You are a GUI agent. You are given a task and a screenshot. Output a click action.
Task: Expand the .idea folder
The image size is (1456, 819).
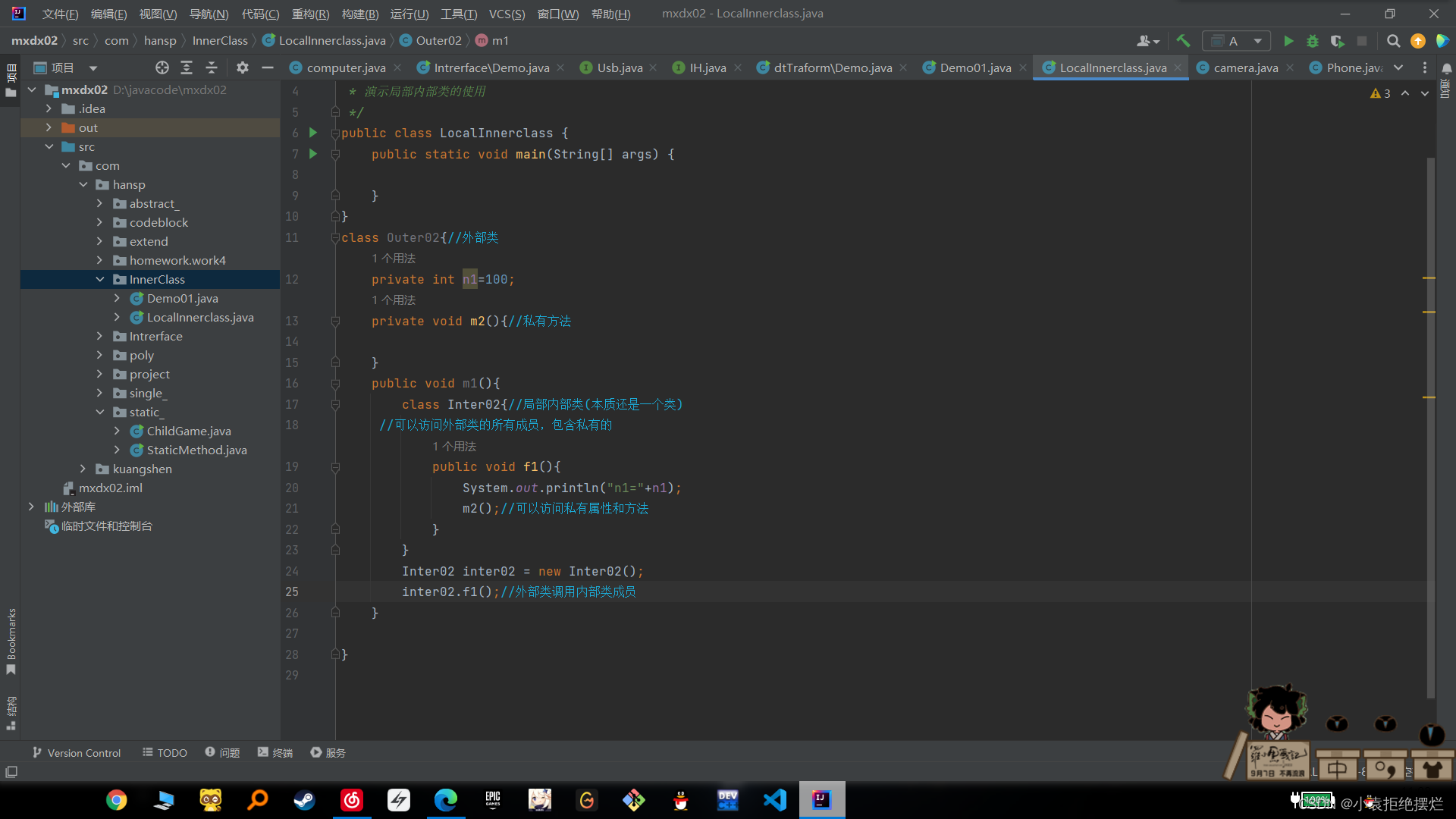point(49,108)
